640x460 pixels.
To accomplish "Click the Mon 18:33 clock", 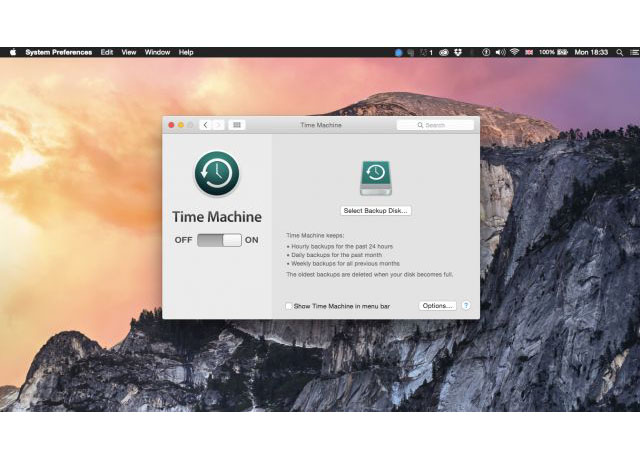I will (591, 52).
